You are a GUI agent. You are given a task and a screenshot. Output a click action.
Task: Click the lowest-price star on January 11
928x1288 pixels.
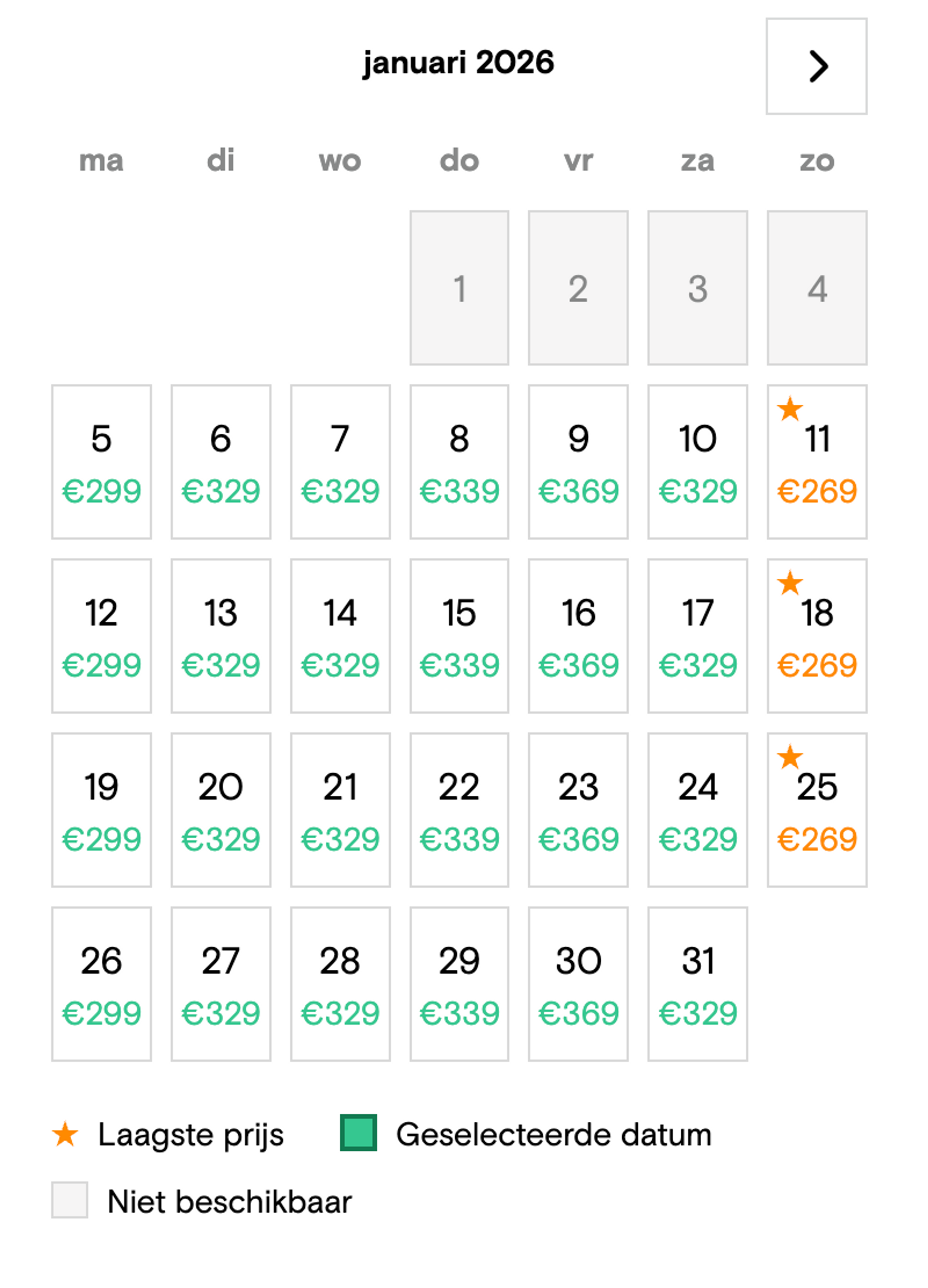pyautogui.click(x=790, y=409)
